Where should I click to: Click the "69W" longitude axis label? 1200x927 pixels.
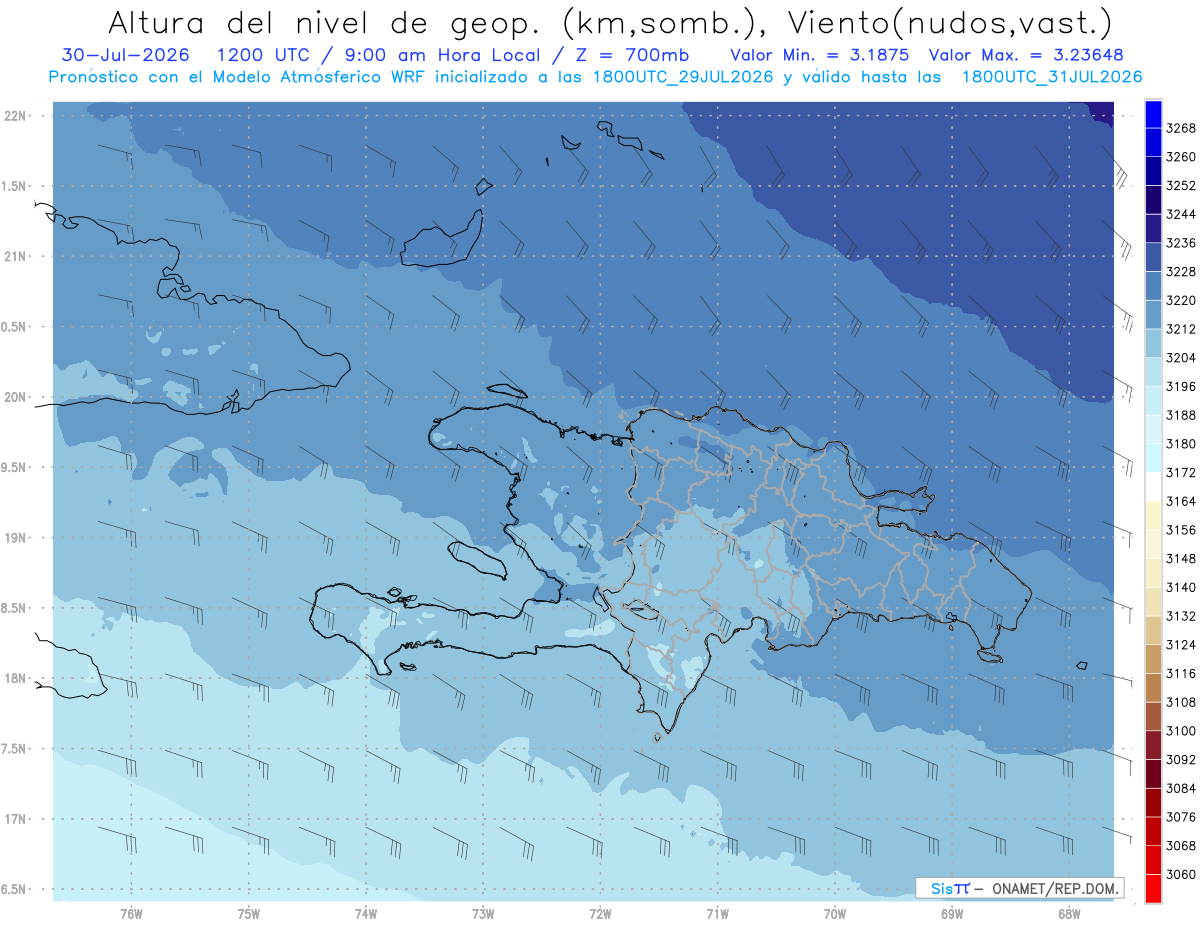coord(951,913)
